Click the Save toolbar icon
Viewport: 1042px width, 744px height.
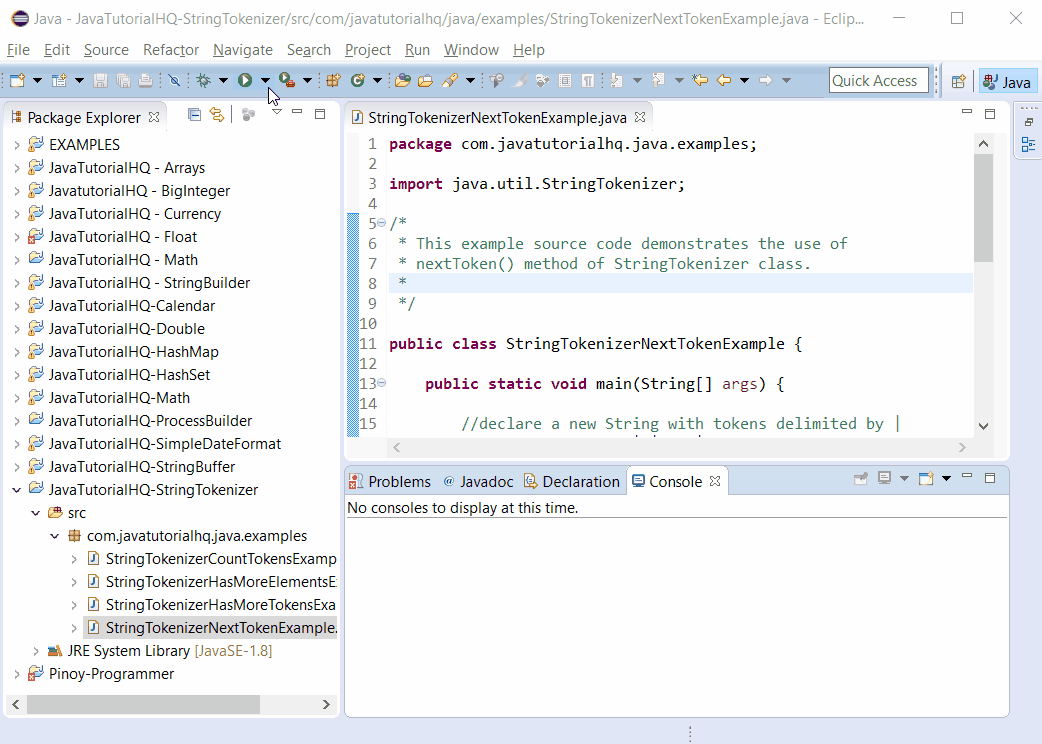pyautogui.click(x=102, y=80)
